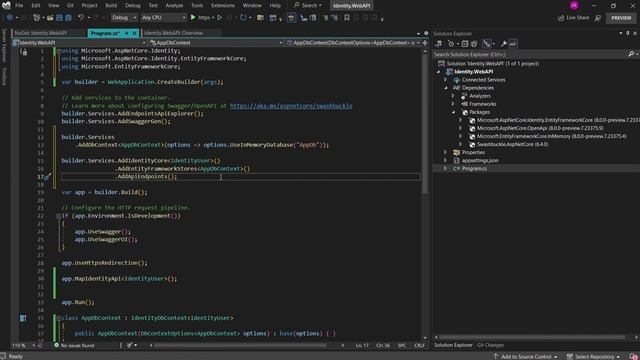Open the File menu
The width and height of the screenshot is (640, 360).
point(19,5)
